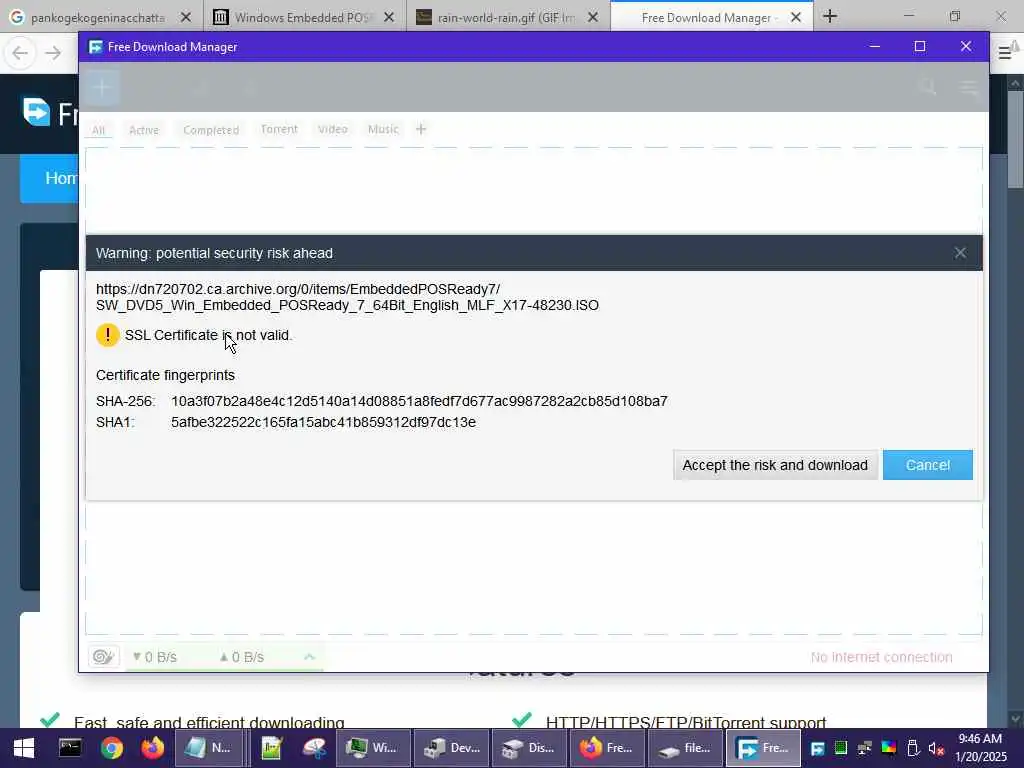Click FDM website logo in browser
This screenshot has width=1024, height=768.
(x=37, y=112)
